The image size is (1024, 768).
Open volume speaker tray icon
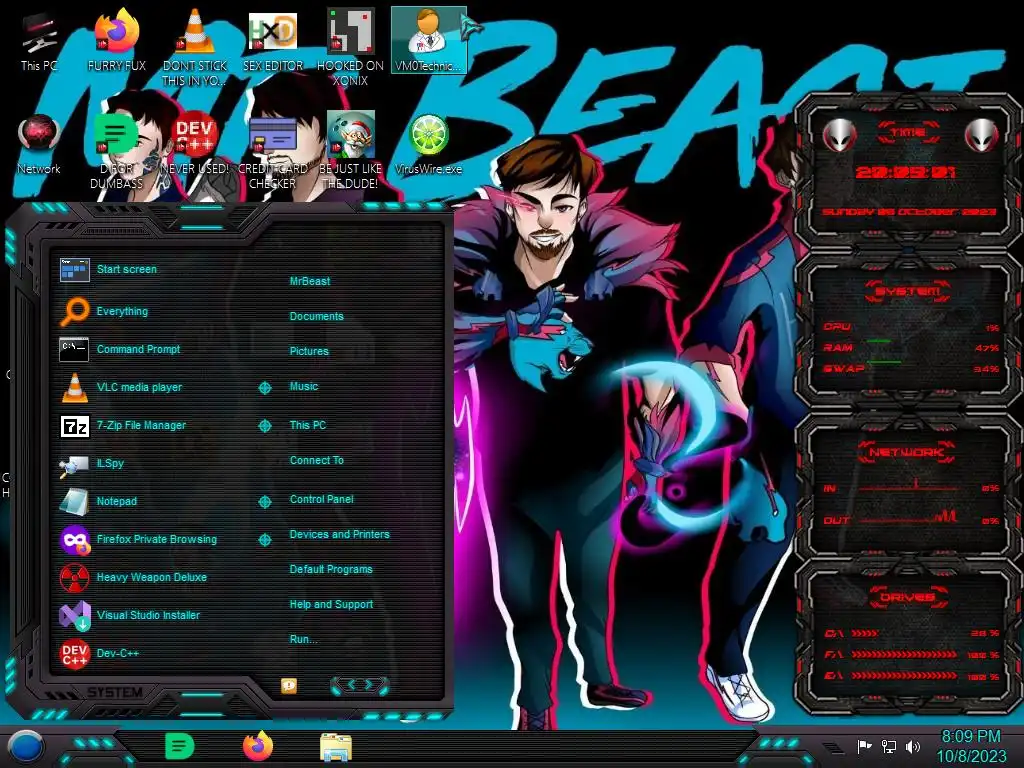[x=913, y=746]
